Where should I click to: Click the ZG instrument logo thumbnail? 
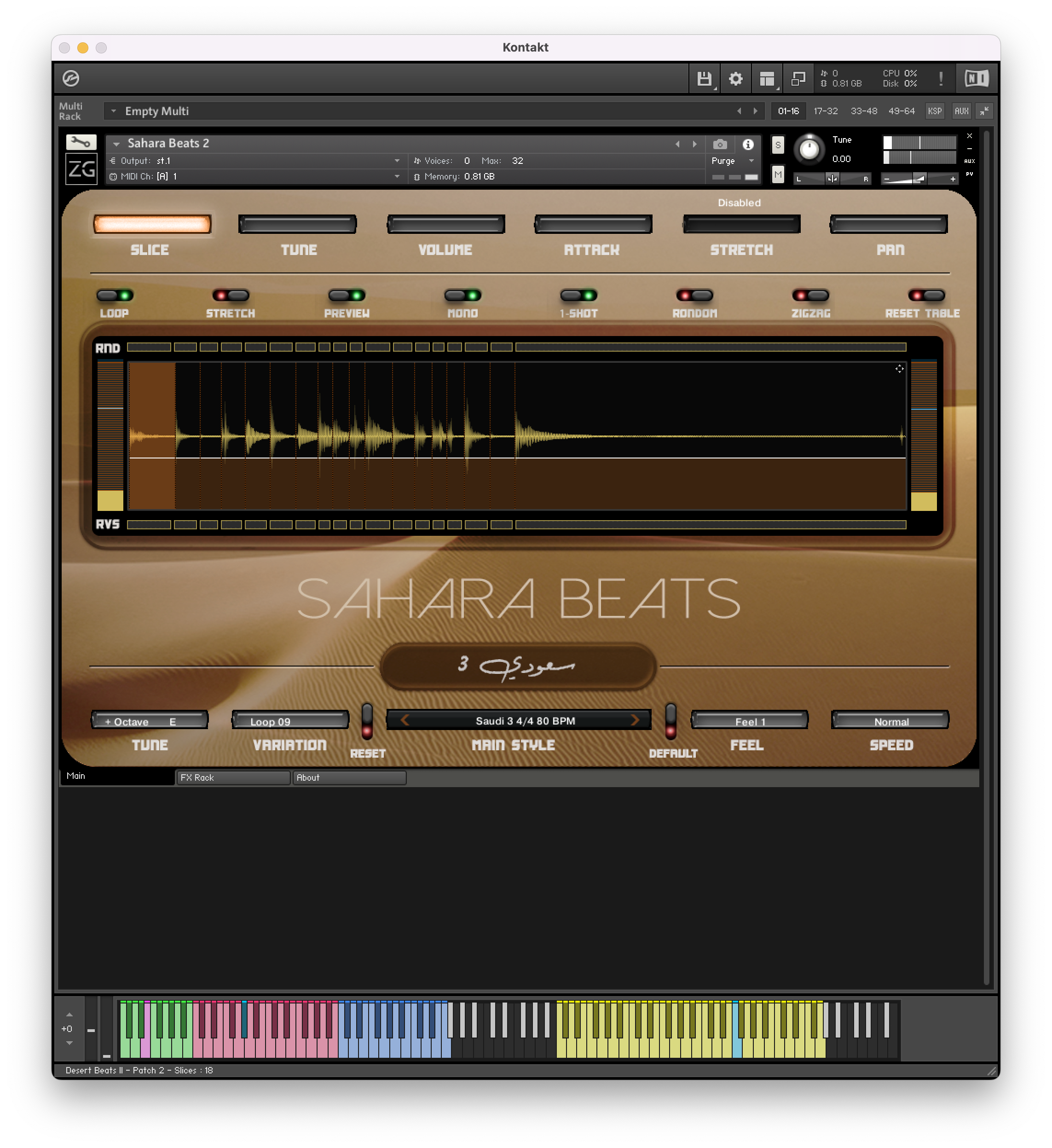pyautogui.click(x=81, y=168)
